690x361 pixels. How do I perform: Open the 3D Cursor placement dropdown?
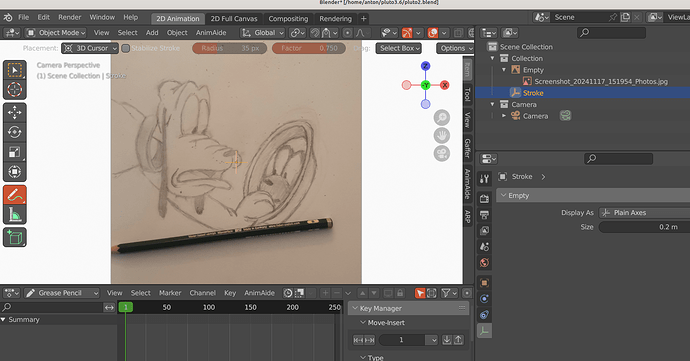90,48
